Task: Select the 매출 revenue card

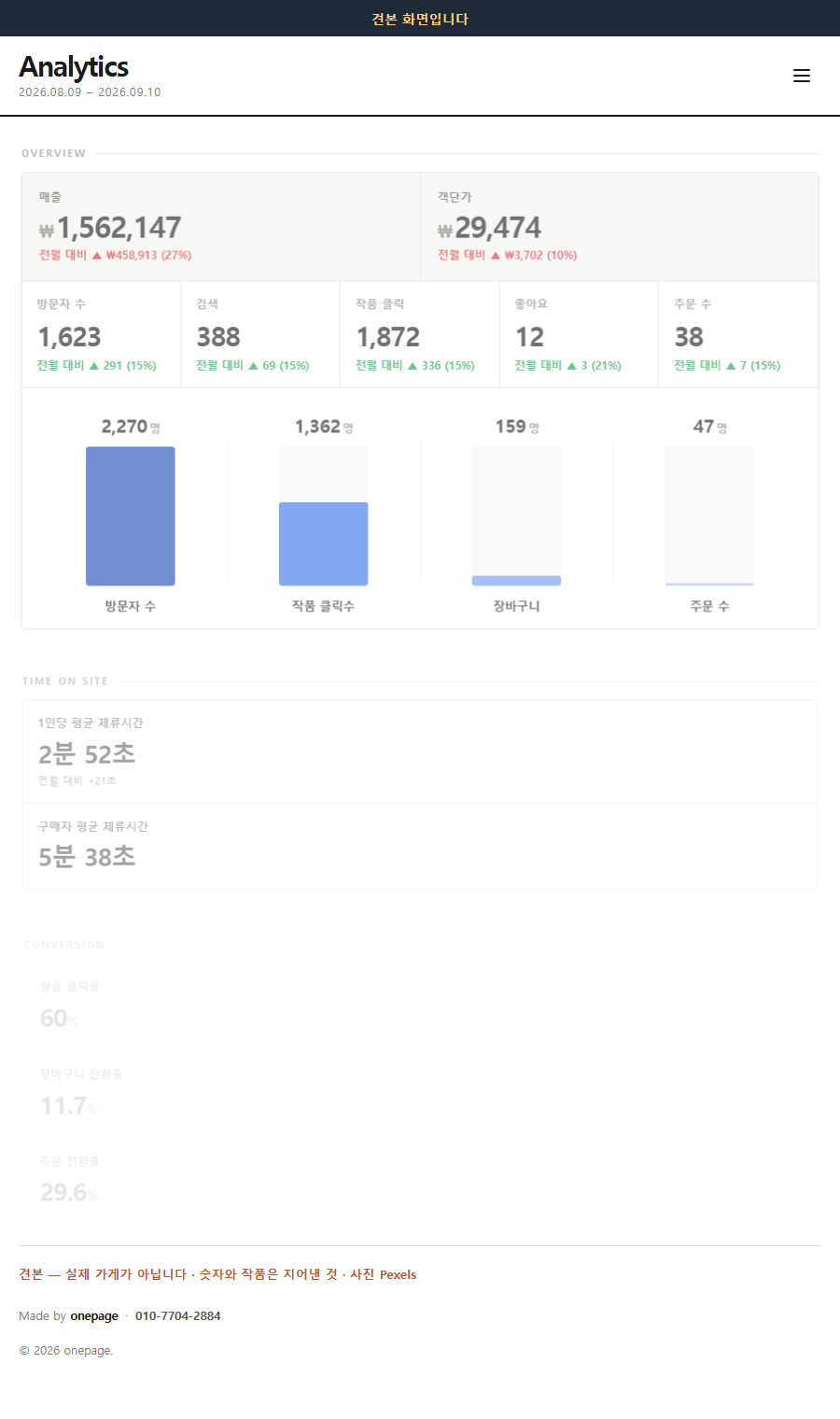Action: pyautogui.click(x=221, y=227)
